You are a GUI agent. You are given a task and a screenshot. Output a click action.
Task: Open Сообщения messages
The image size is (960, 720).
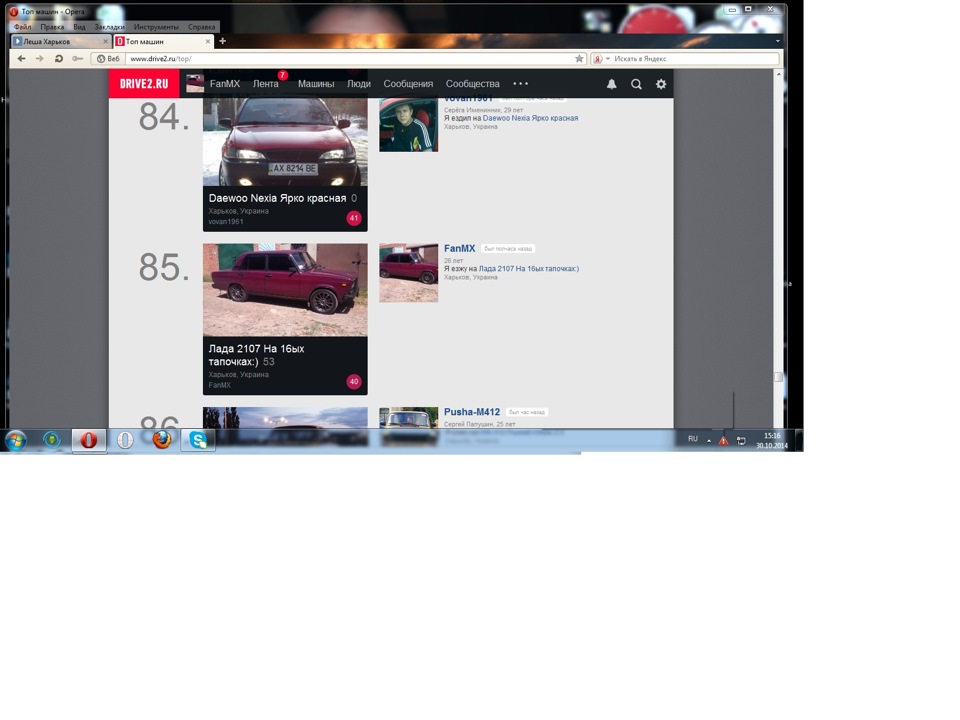pos(408,84)
